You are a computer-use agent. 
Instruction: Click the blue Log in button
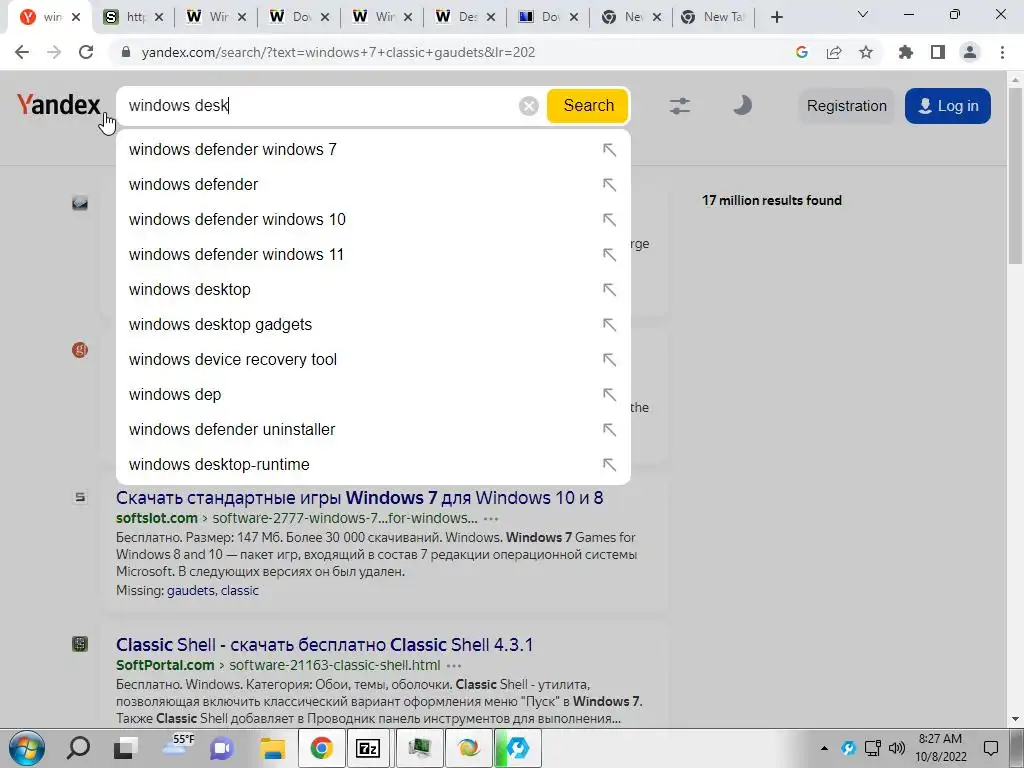(948, 106)
